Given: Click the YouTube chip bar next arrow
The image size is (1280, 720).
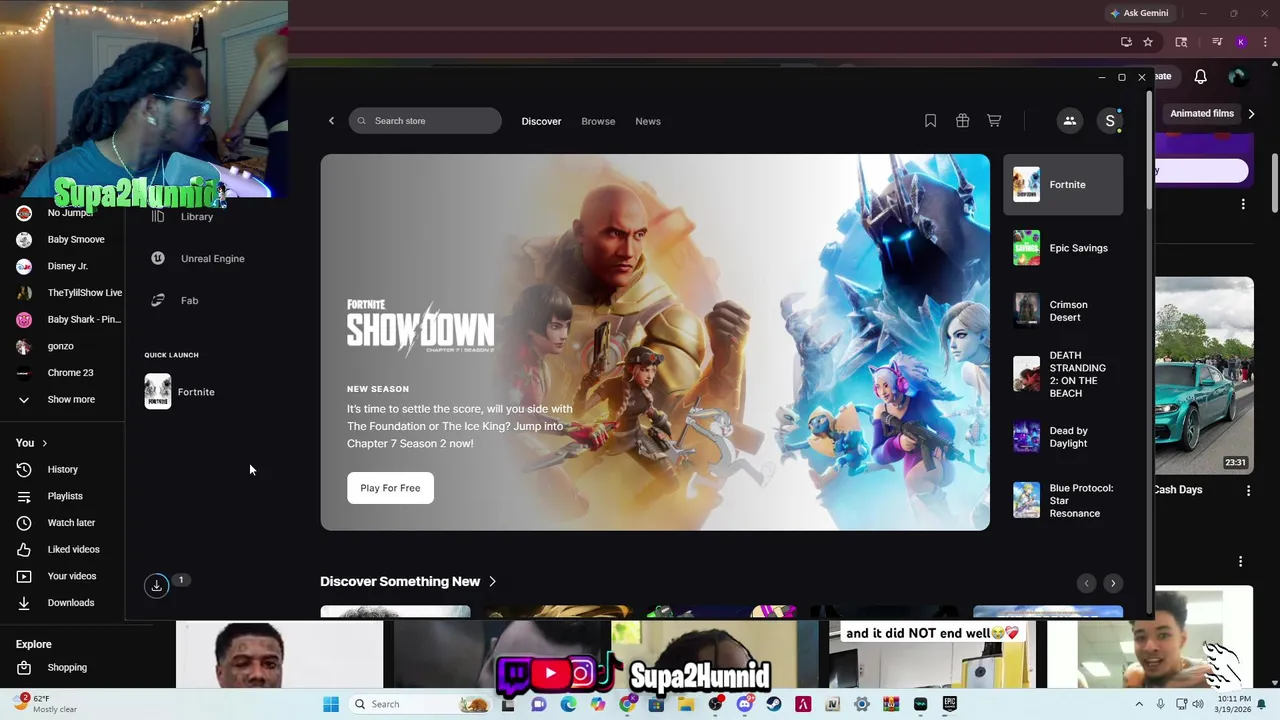Looking at the screenshot, I should coord(1252,114).
